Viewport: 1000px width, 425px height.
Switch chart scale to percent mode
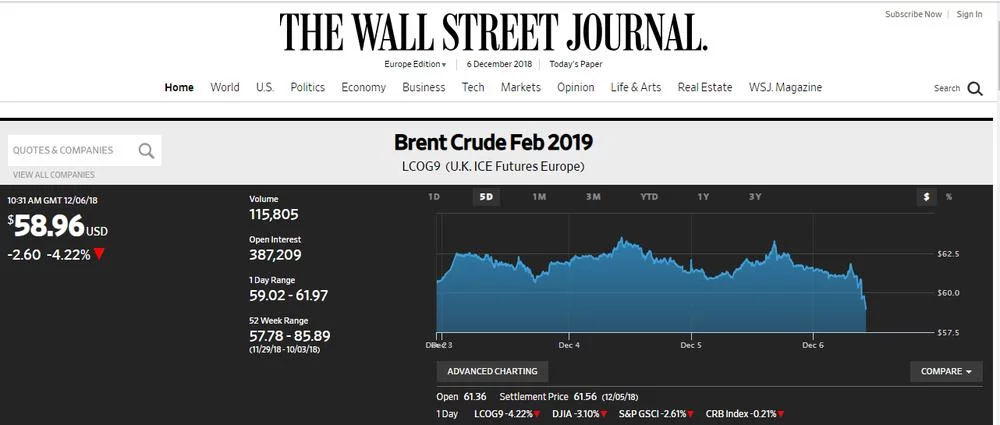[x=949, y=197]
